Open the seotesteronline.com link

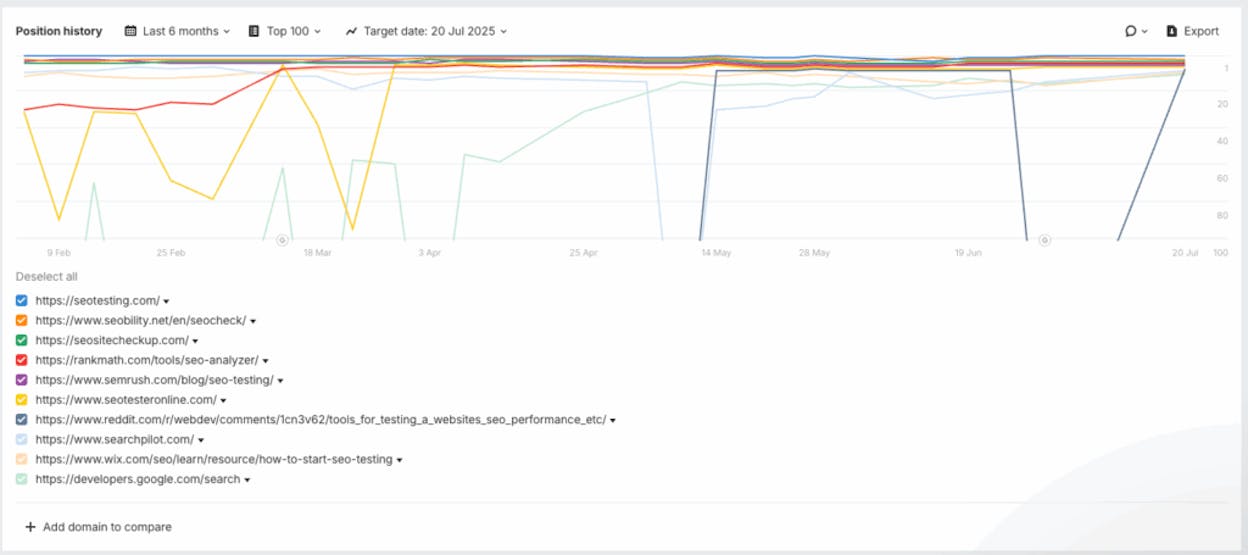(126, 400)
